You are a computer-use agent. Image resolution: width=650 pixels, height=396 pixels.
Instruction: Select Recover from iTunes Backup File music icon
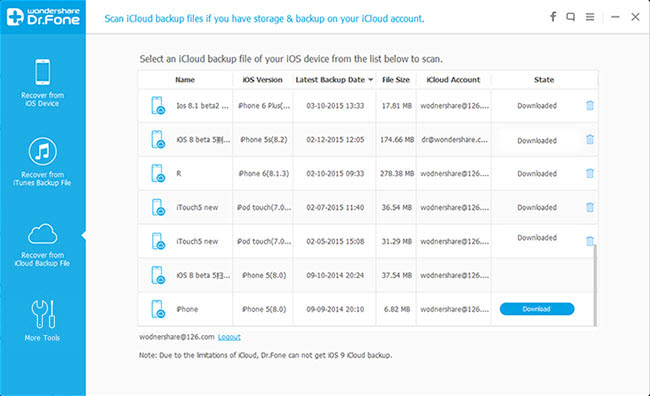pyautogui.click(x=42, y=151)
